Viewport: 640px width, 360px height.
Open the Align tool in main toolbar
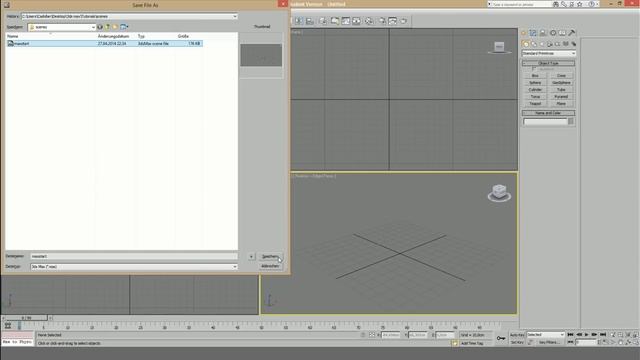(x=310, y=21)
